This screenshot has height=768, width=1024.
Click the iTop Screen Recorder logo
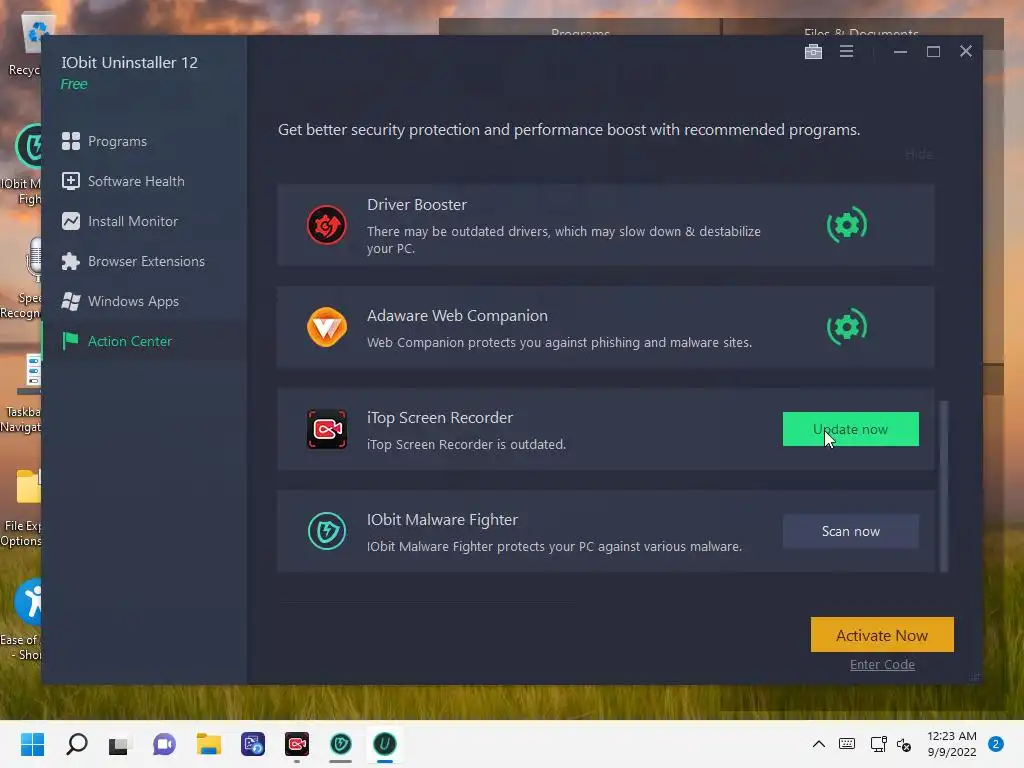click(327, 429)
